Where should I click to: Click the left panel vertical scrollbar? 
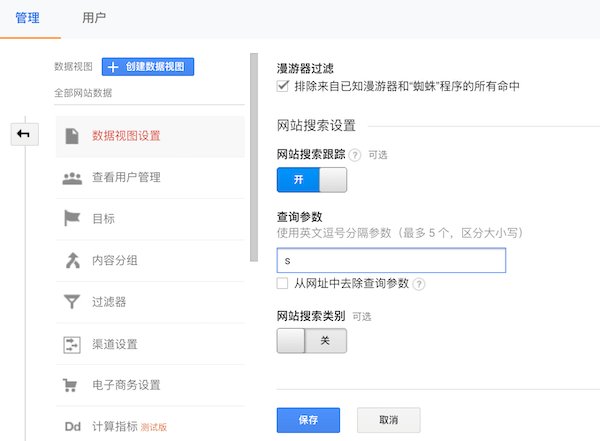point(254,157)
